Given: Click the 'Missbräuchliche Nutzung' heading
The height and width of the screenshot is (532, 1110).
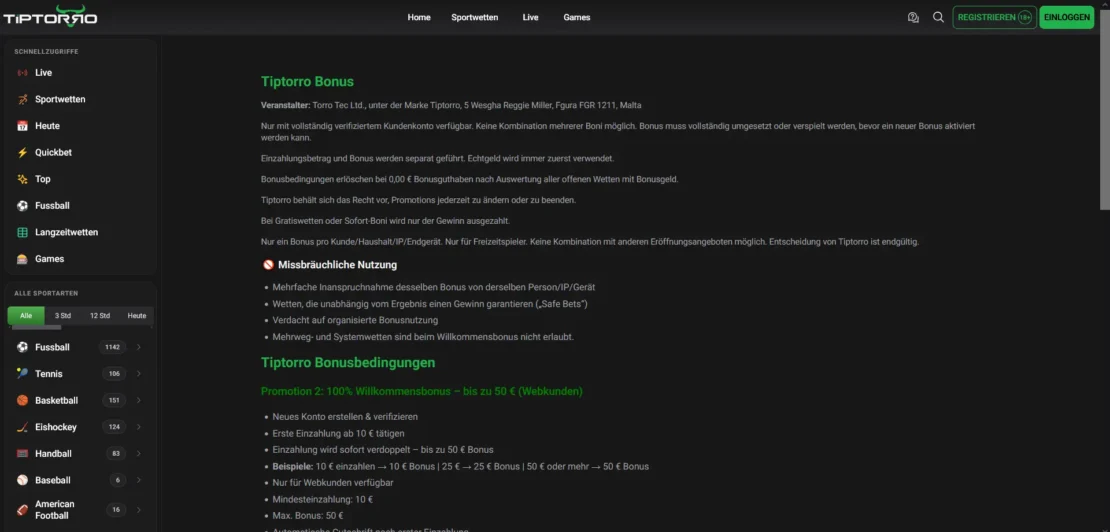Looking at the screenshot, I should 338,265.
